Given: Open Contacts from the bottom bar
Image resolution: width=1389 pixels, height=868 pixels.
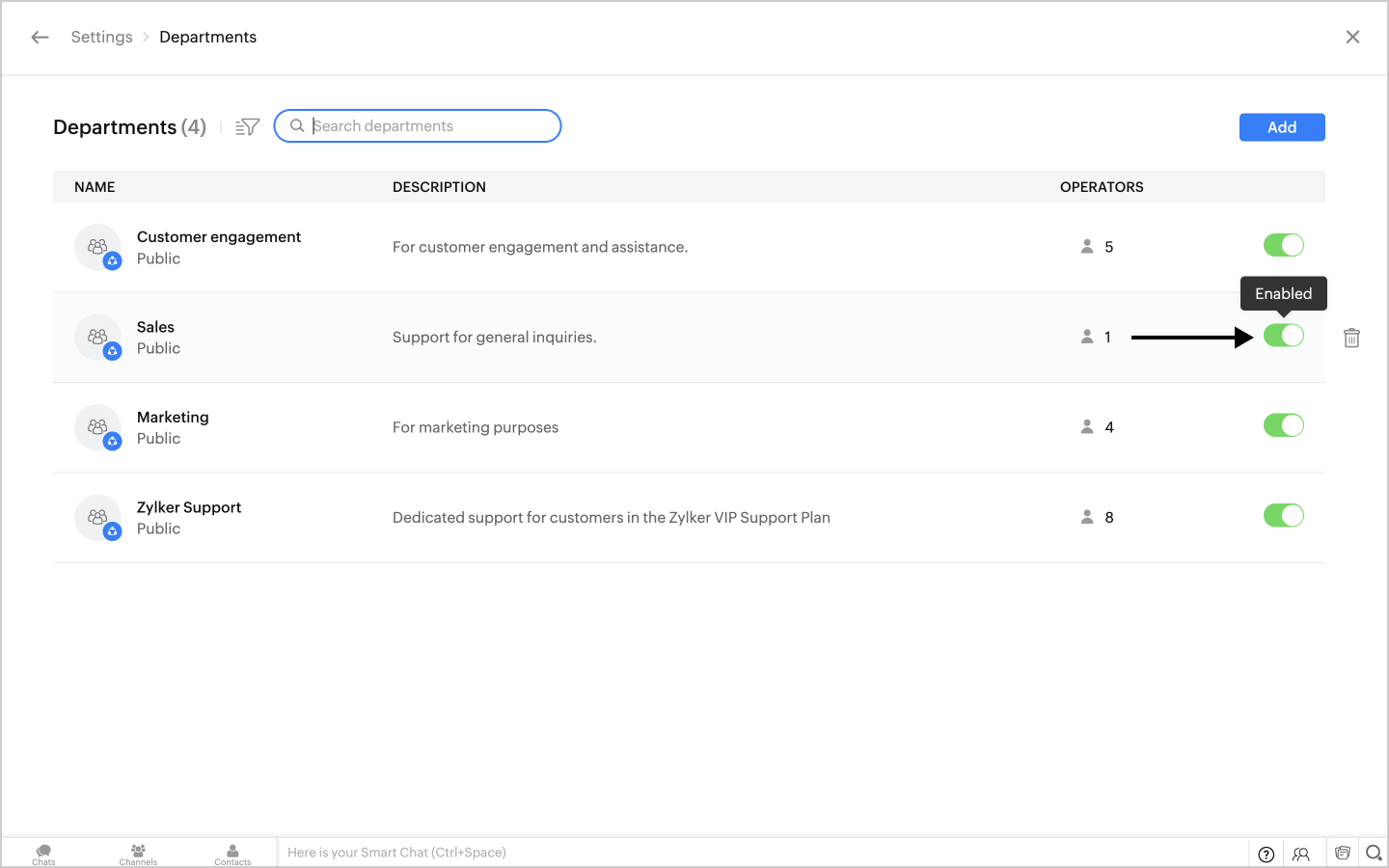Looking at the screenshot, I should coord(232,854).
